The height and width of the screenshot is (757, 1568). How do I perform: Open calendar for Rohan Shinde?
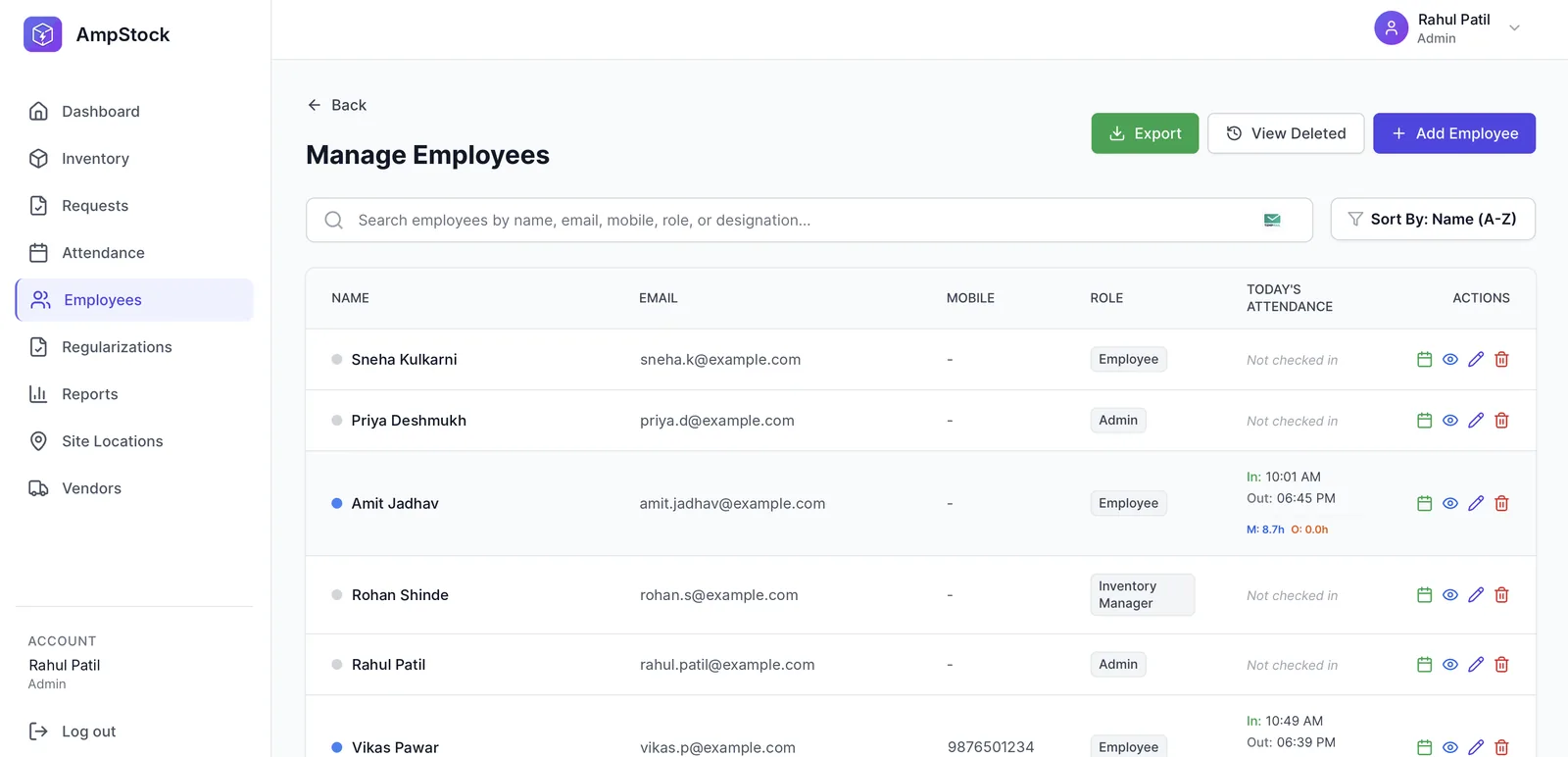point(1425,595)
